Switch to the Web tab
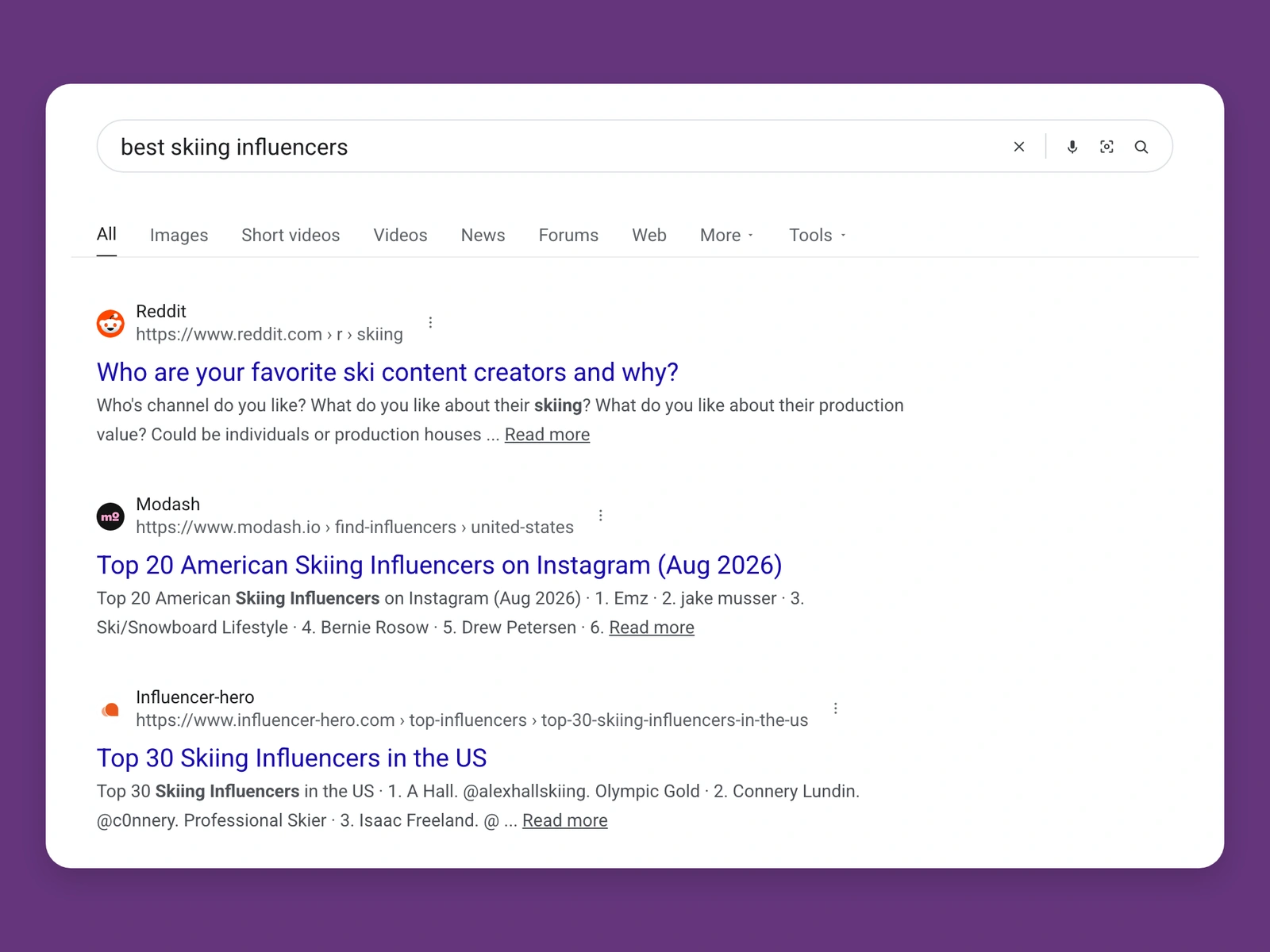The width and height of the screenshot is (1270, 952). click(x=649, y=236)
